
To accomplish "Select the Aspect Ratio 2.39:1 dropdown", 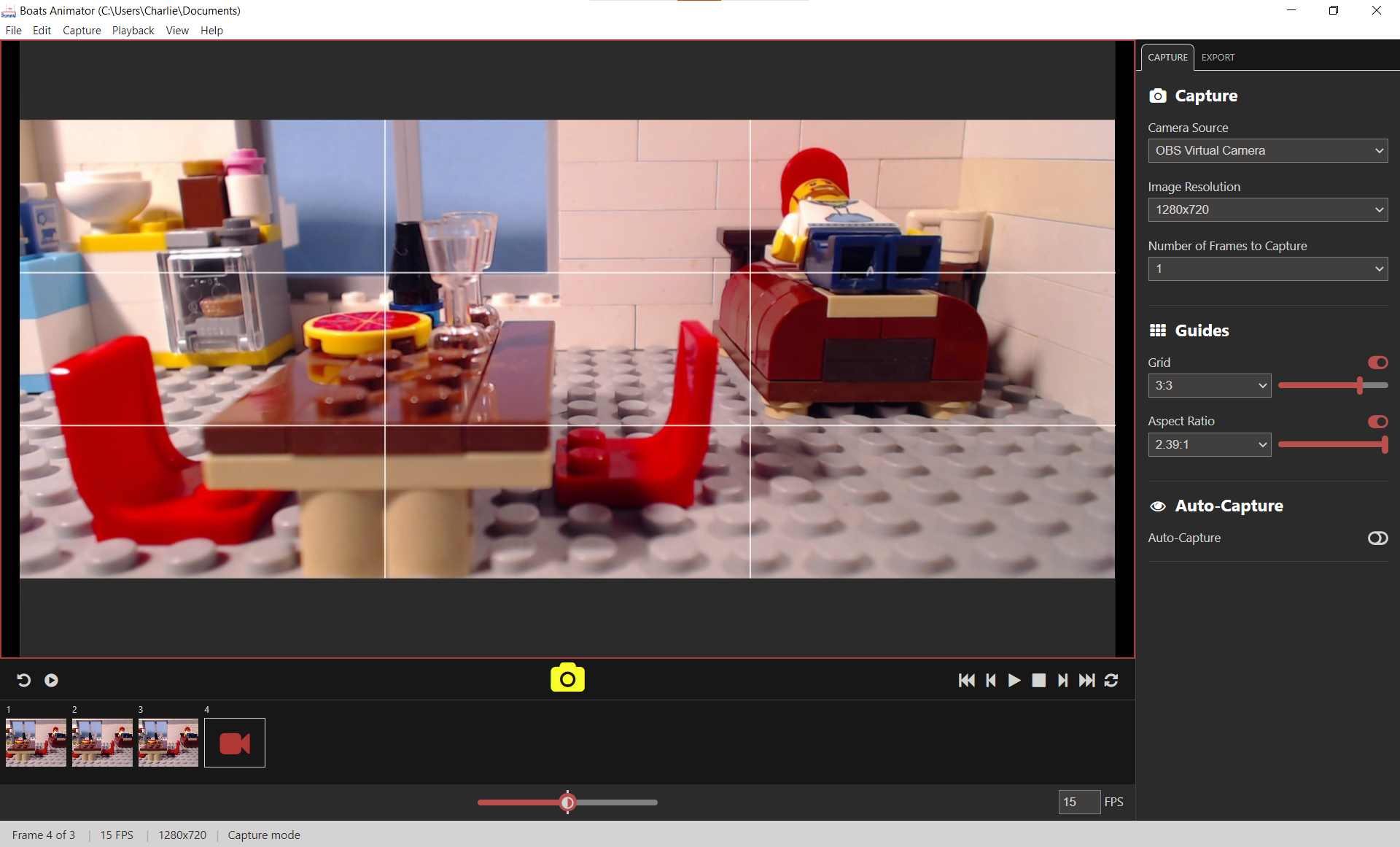I will (x=1209, y=446).
